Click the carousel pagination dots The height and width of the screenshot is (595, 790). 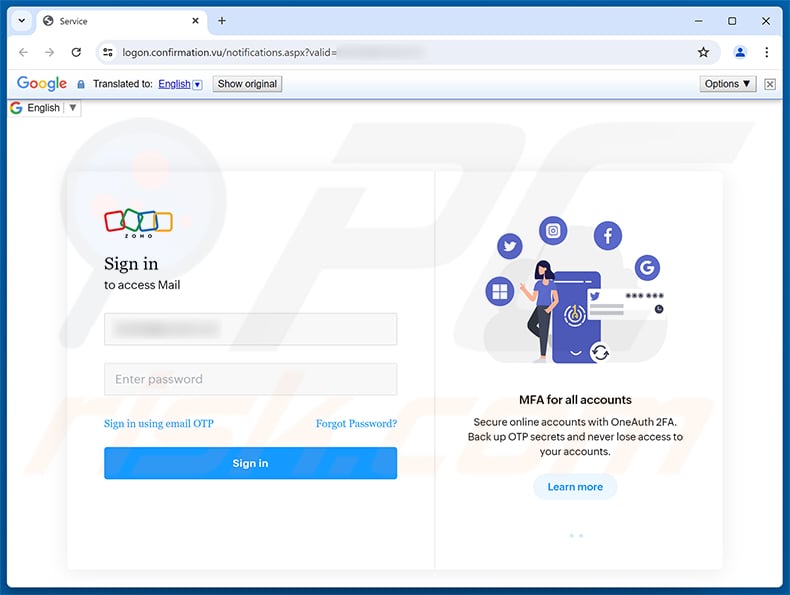click(x=576, y=536)
